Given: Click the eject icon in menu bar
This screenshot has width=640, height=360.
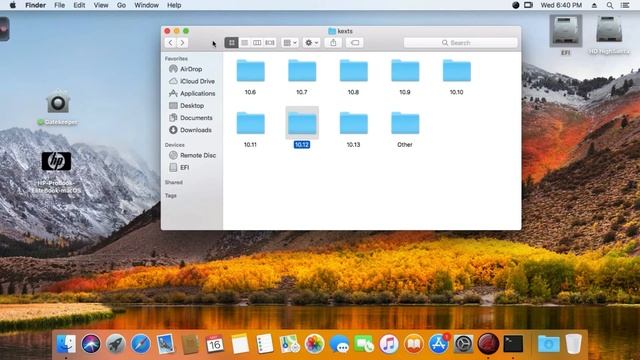Looking at the screenshot, I should point(594,5).
